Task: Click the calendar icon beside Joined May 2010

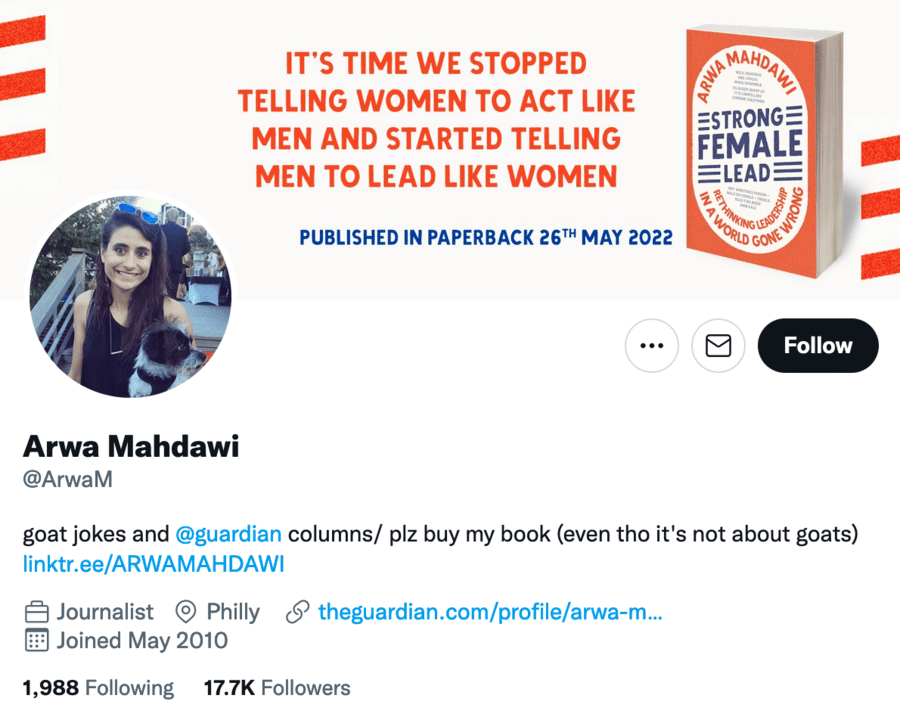Action: (37, 641)
